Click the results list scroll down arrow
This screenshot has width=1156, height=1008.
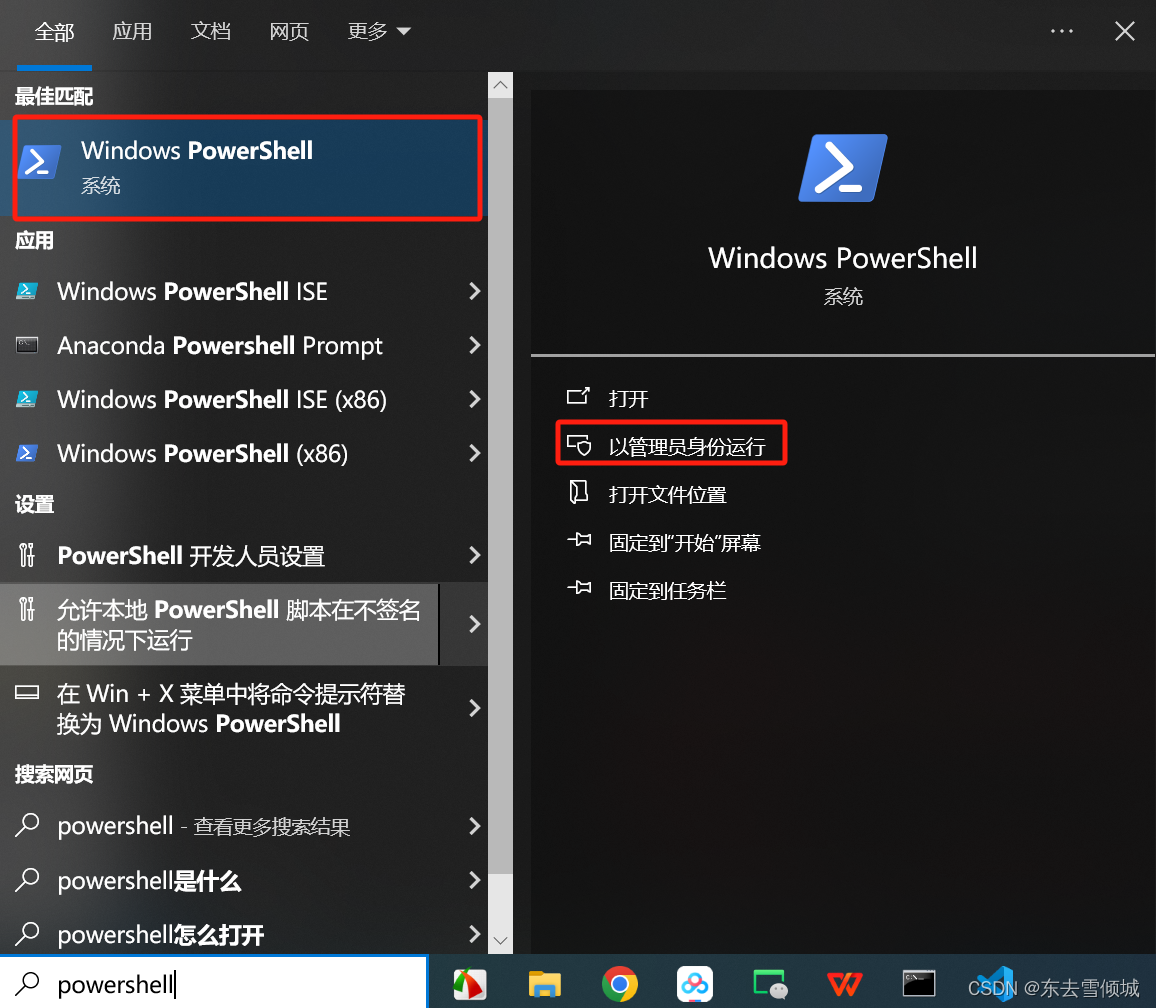point(501,940)
